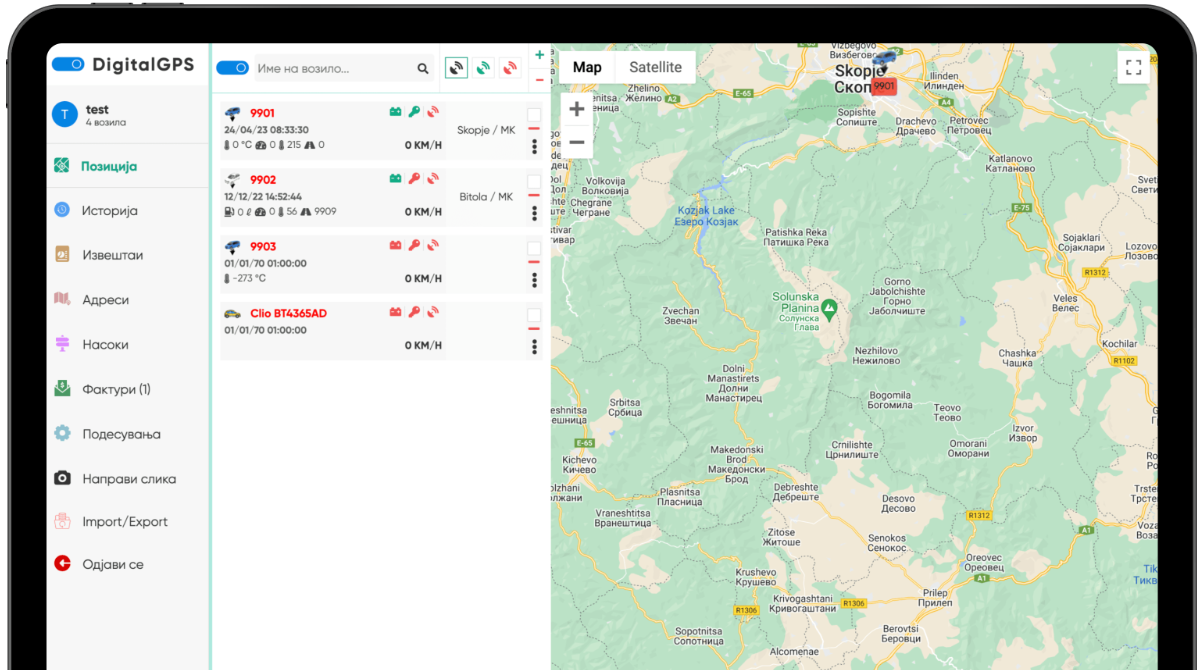The width and height of the screenshot is (1200, 670).
Task: Open the Позиција section icon
Action: [62, 166]
